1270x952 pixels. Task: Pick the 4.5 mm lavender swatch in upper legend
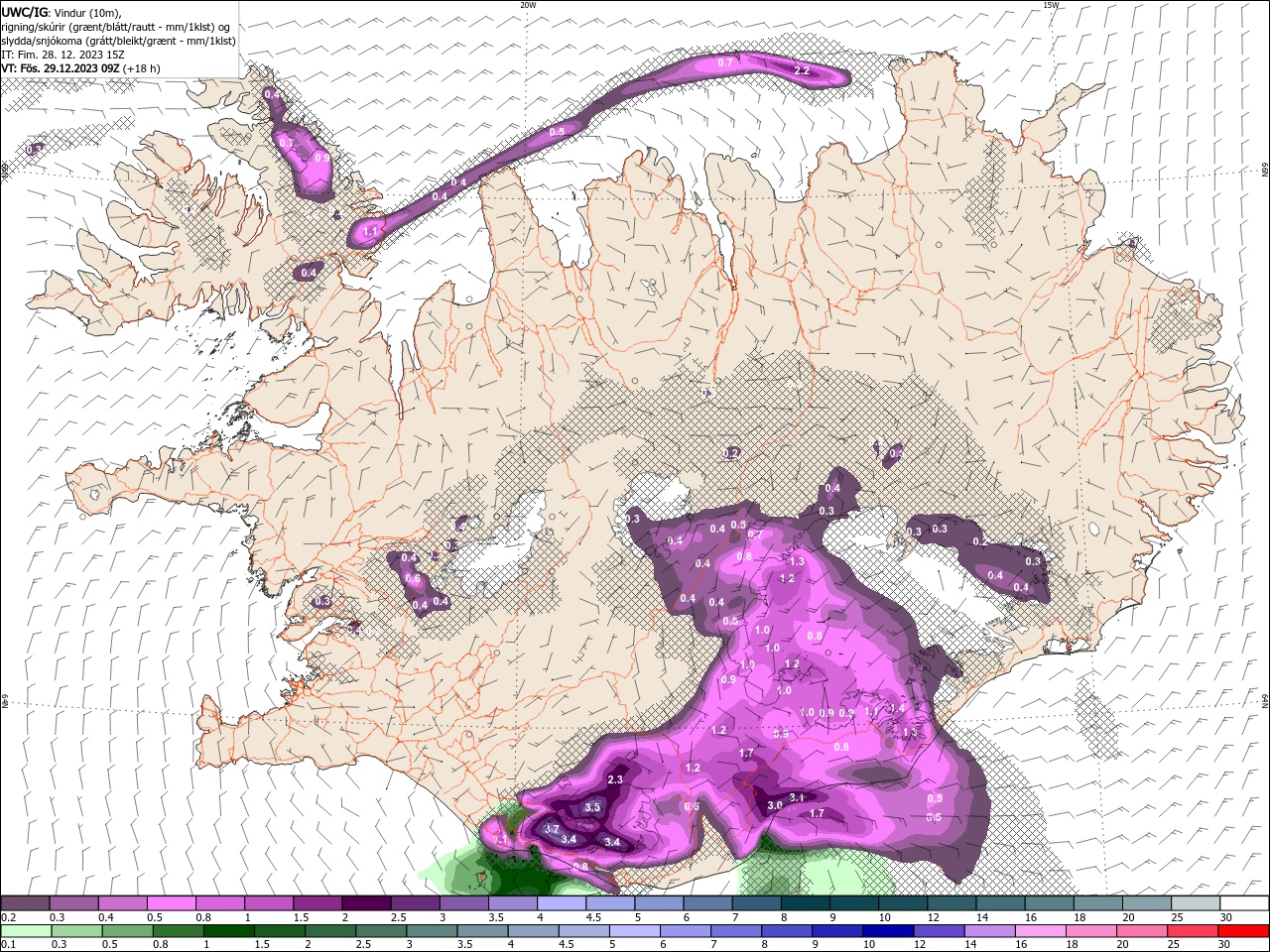coord(610,903)
